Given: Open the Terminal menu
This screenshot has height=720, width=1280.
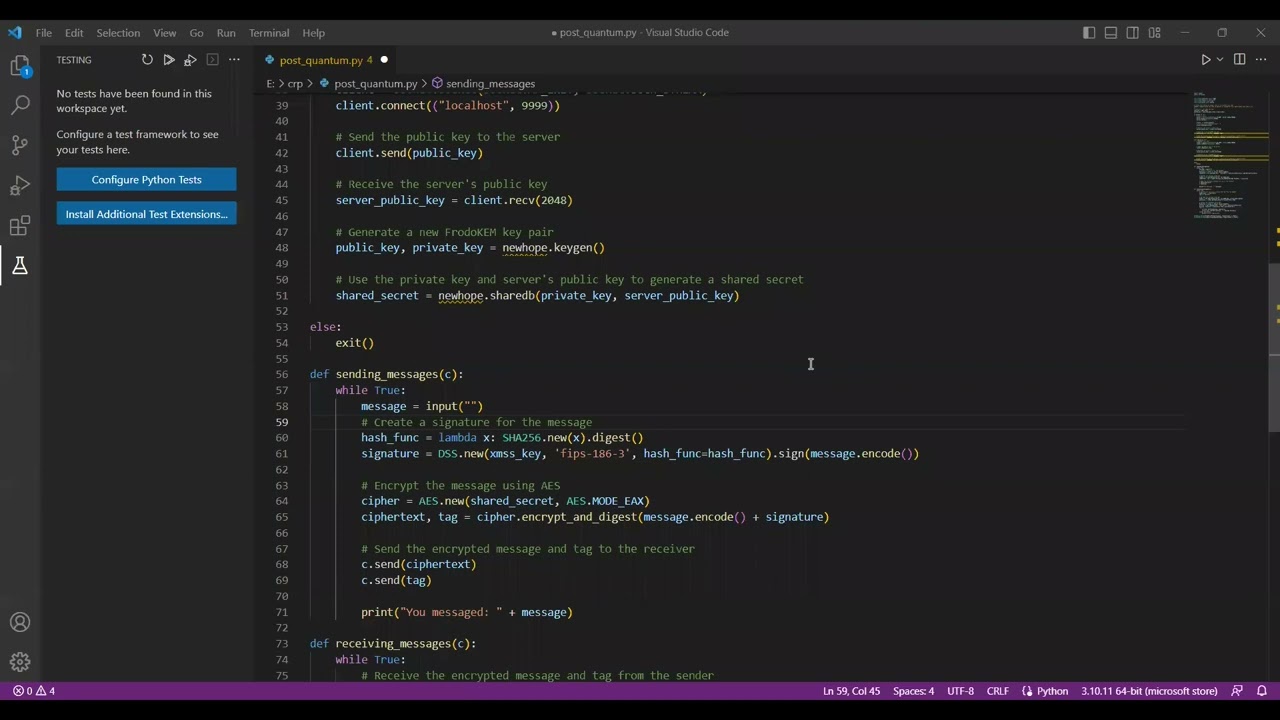Looking at the screenshot, I should tap(268, 33).
